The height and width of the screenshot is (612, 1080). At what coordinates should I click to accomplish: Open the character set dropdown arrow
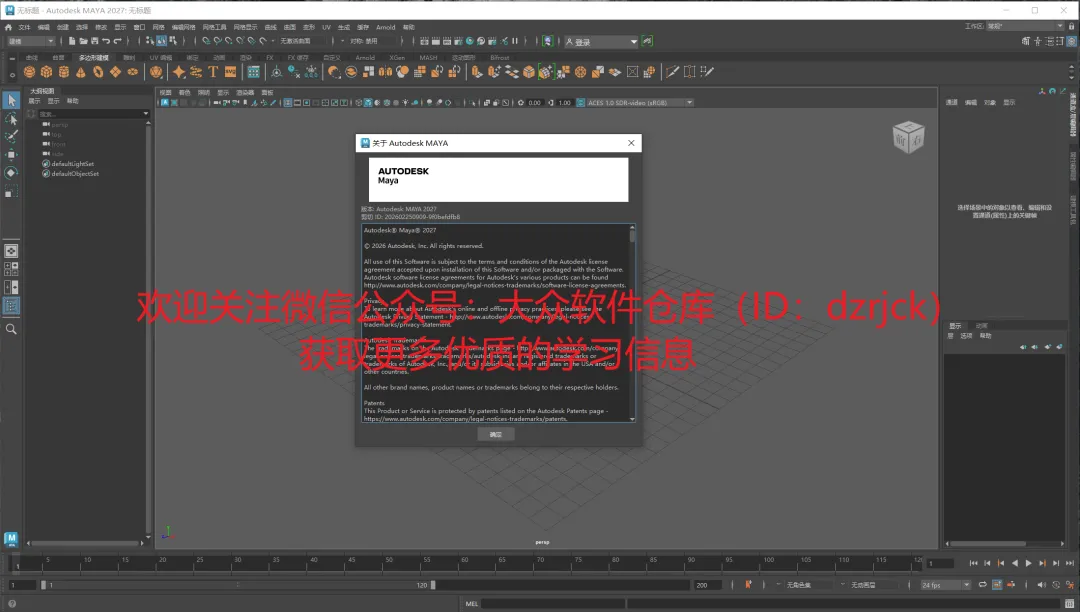[778, 584]
